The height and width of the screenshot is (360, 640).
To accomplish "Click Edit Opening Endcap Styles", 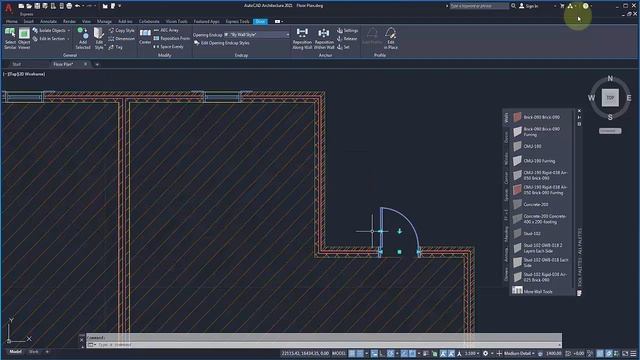I will click(221, 43).
